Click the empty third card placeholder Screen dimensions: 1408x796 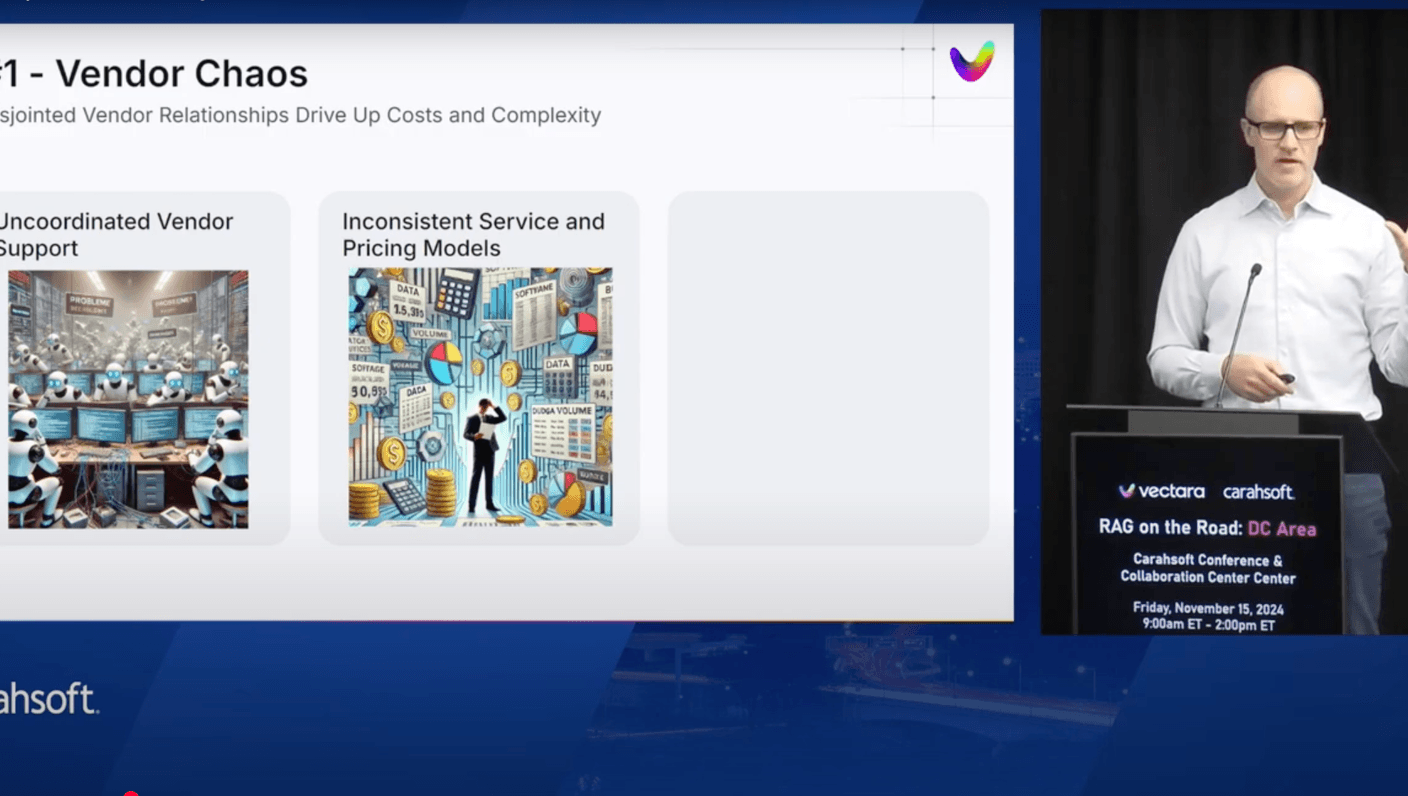pyautogui.click(x=828, y=368)
